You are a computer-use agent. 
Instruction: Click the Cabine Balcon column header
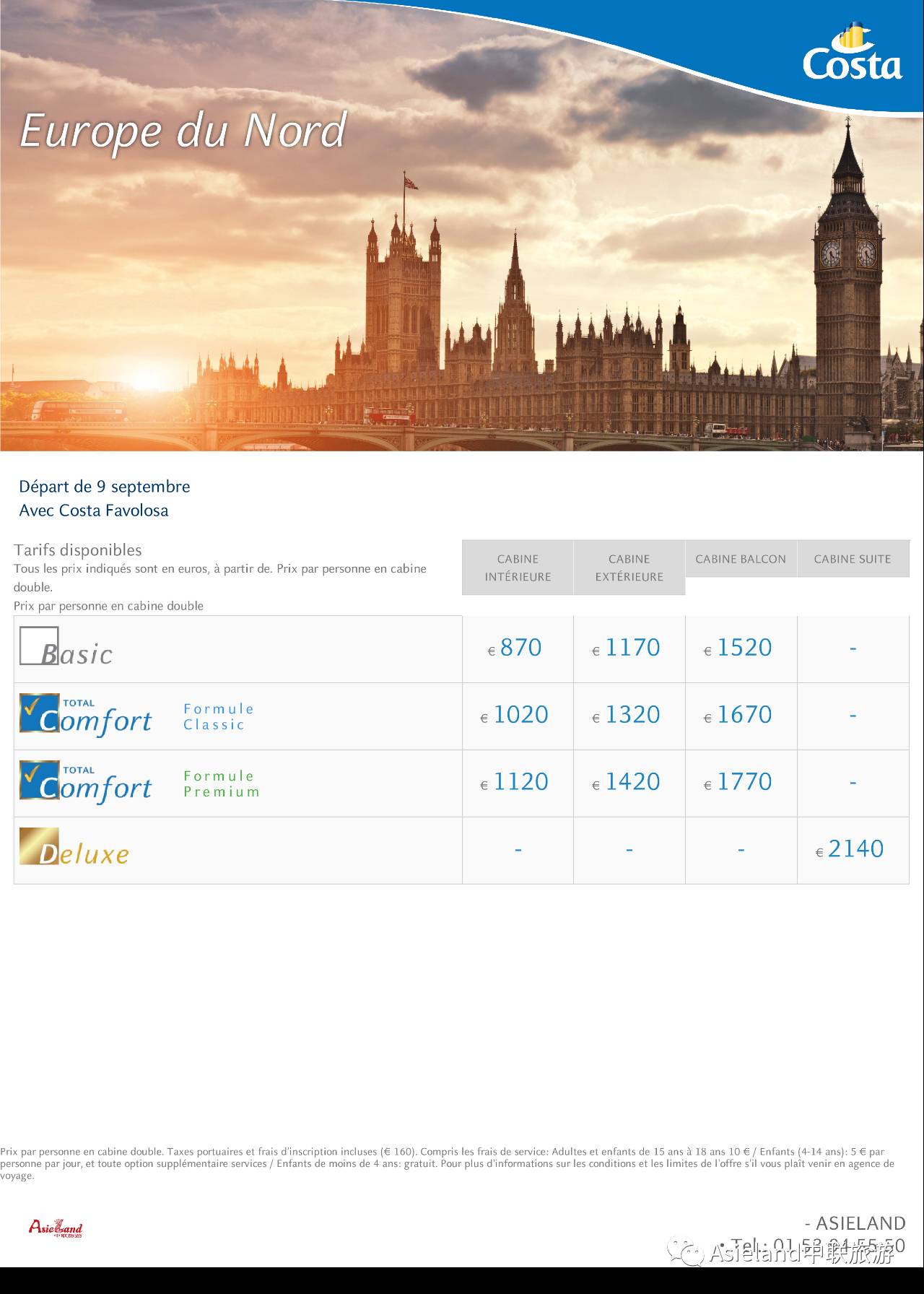click(x=741, y=559)
